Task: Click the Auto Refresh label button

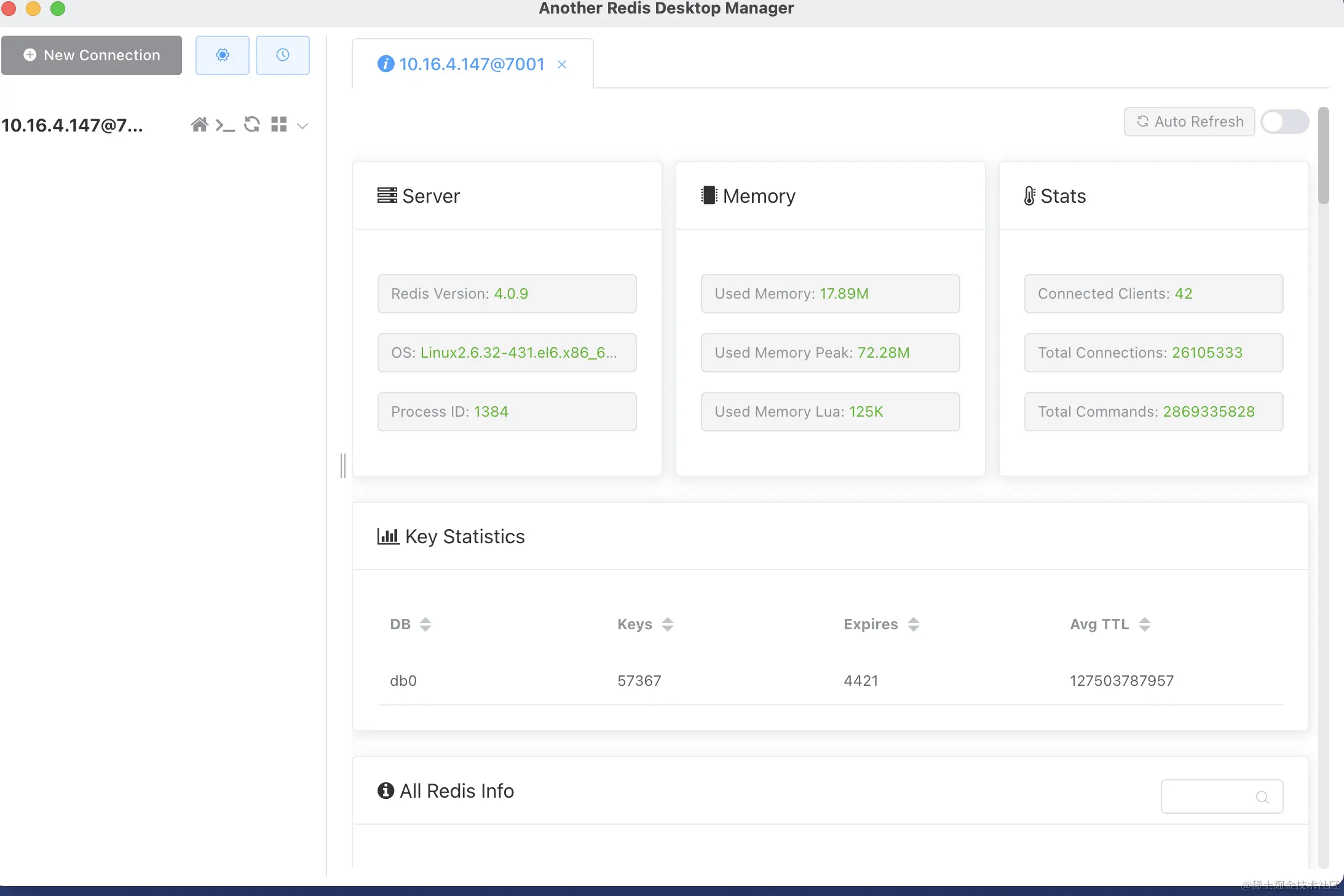Action: [1189, 122]
